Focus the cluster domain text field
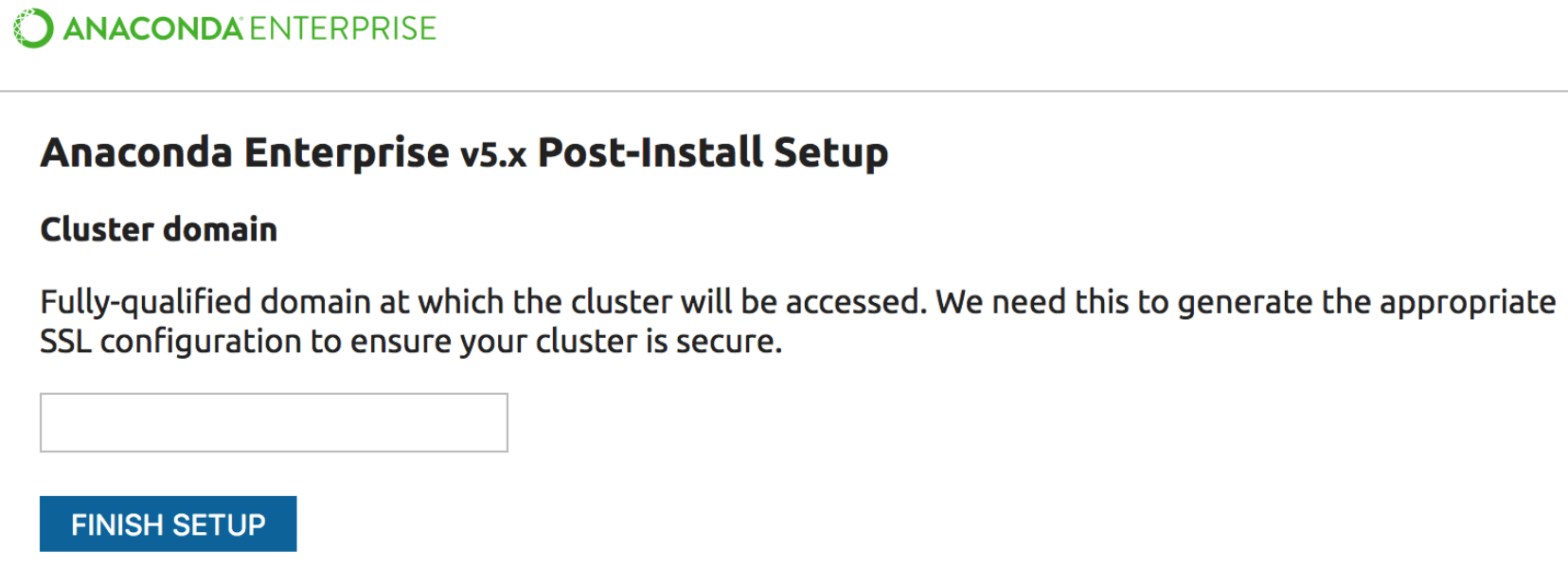This screenshot has width=1568, height=568. 274,422
